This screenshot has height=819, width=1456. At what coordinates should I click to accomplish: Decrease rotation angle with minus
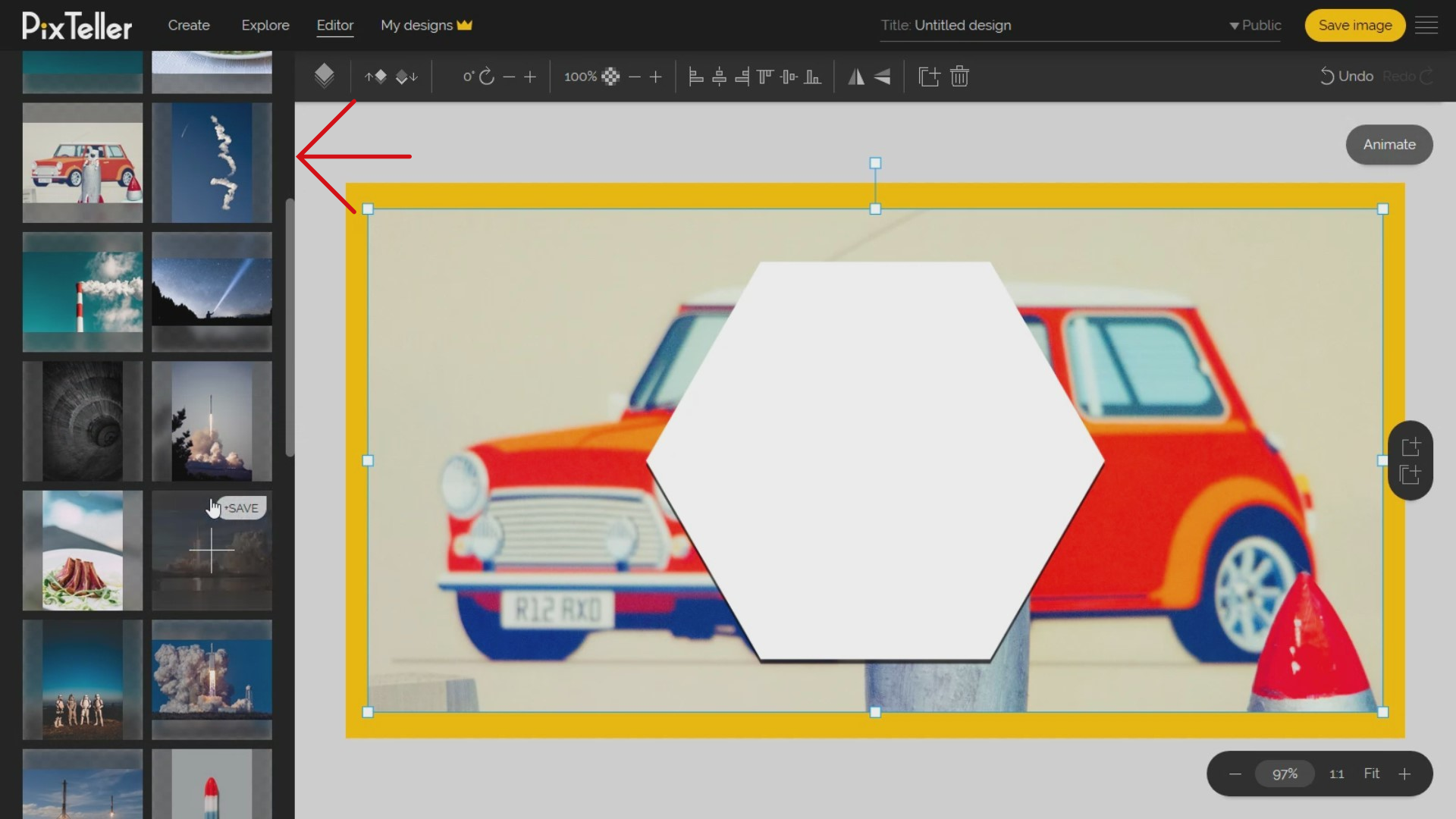click(509, 77)
